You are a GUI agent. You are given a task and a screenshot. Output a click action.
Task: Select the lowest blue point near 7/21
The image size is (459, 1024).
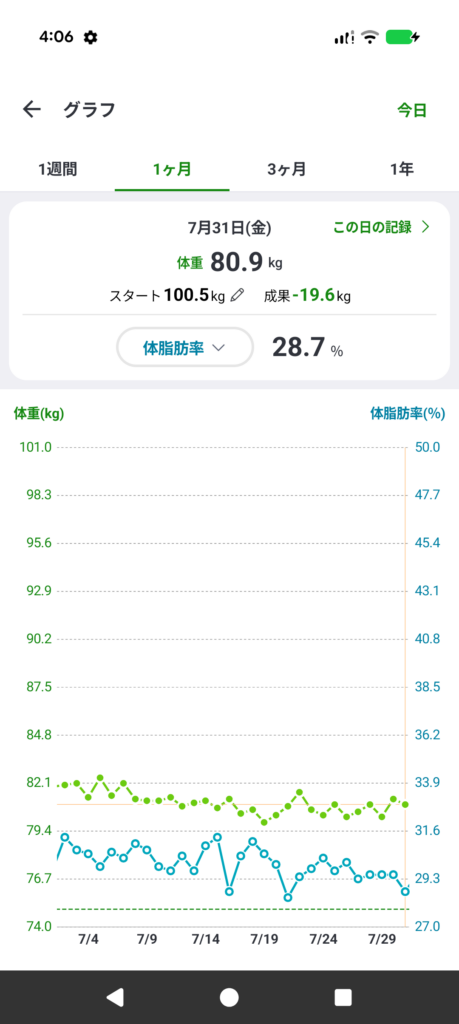coord(288,897)
